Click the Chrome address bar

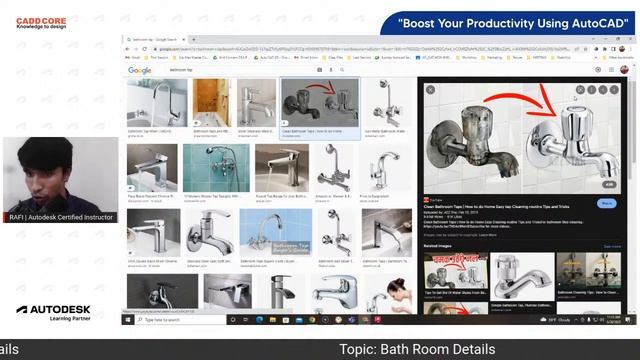tap(363, 49)
